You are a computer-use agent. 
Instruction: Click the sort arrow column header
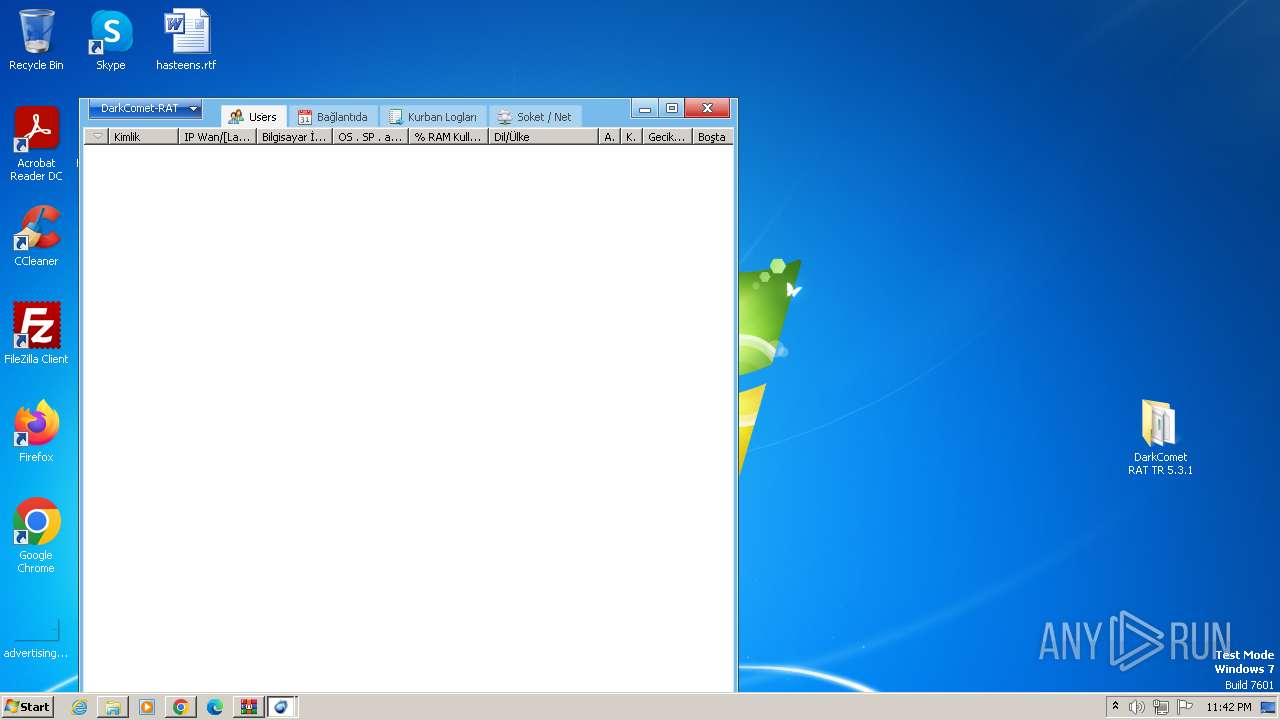pos(97,137)
